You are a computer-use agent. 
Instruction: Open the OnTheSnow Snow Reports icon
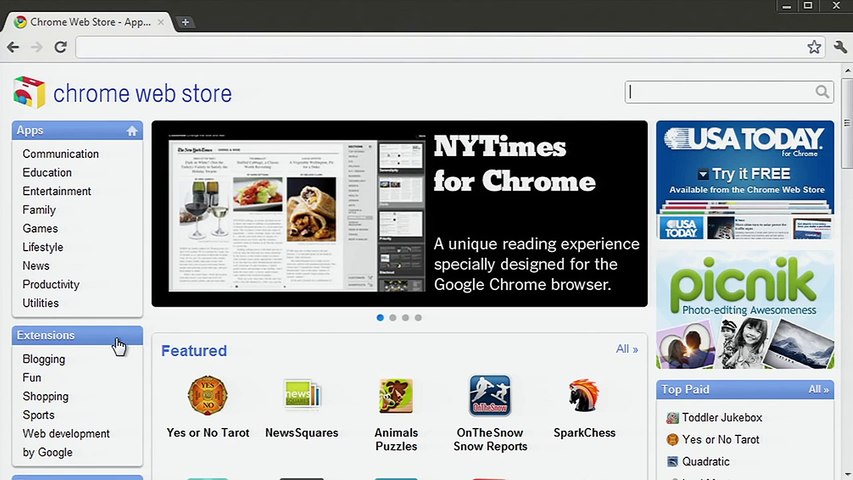click(x=490, y=395)
